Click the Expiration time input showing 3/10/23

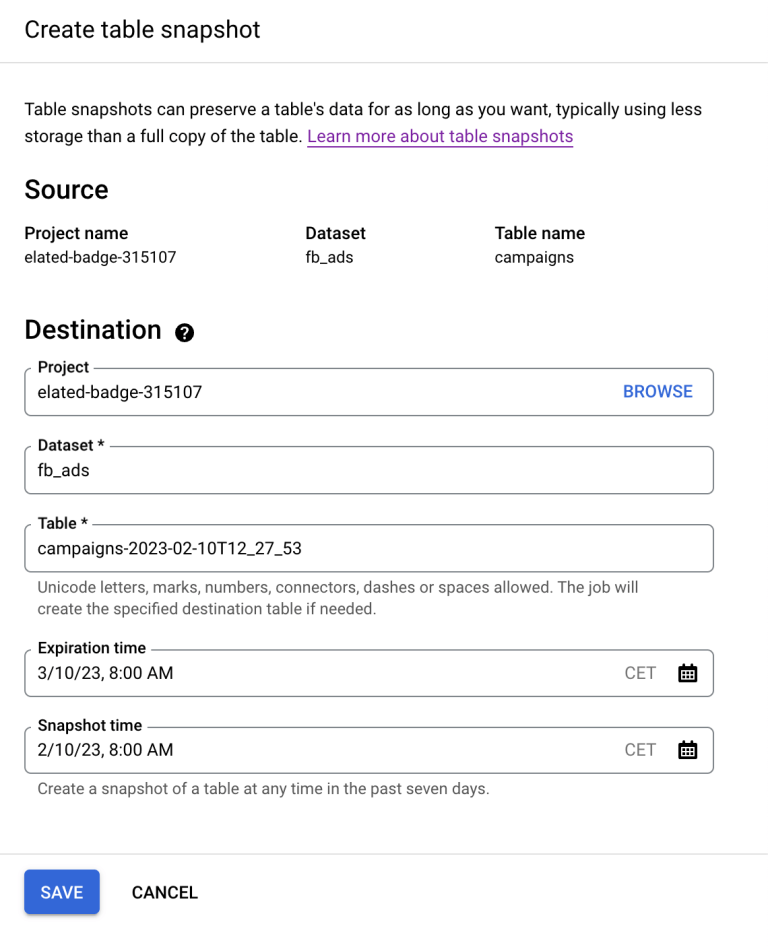[300, 673]
